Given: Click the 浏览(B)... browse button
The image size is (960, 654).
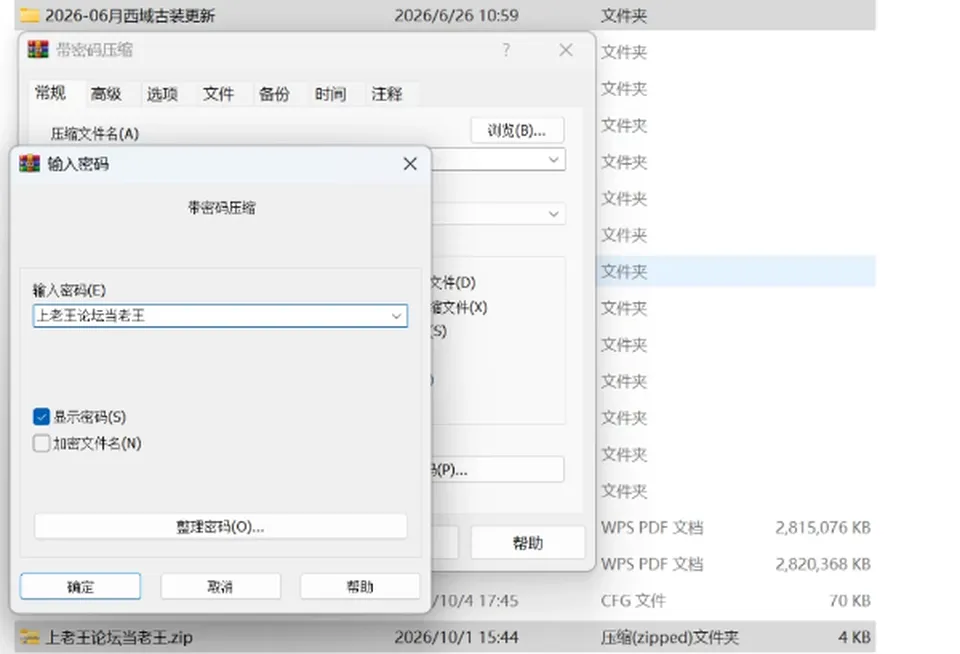Looking at the screenshot, I should coord(517,130).
